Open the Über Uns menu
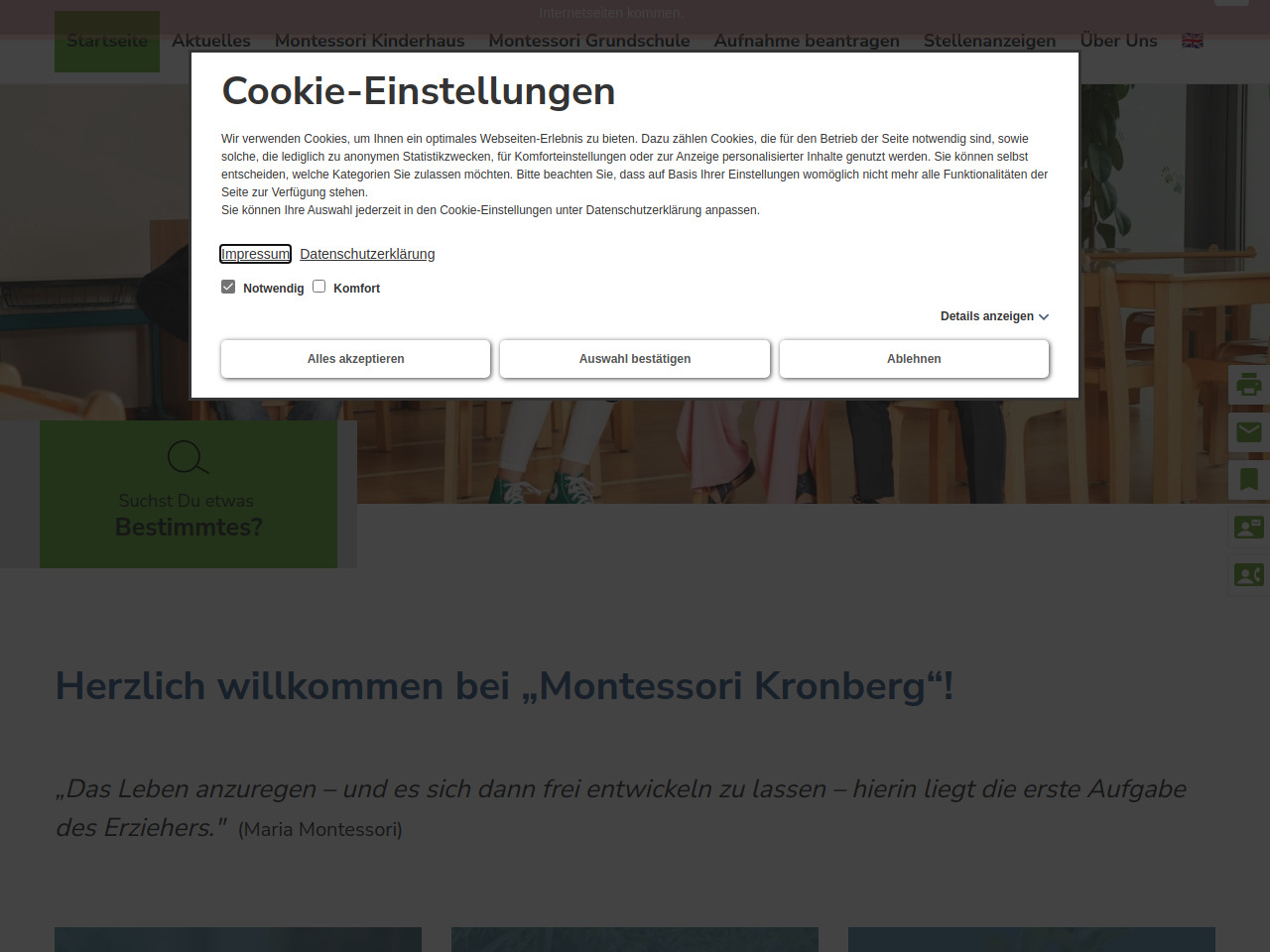The width and height of the screenshot is (1270, 952). click(1118, 41)
